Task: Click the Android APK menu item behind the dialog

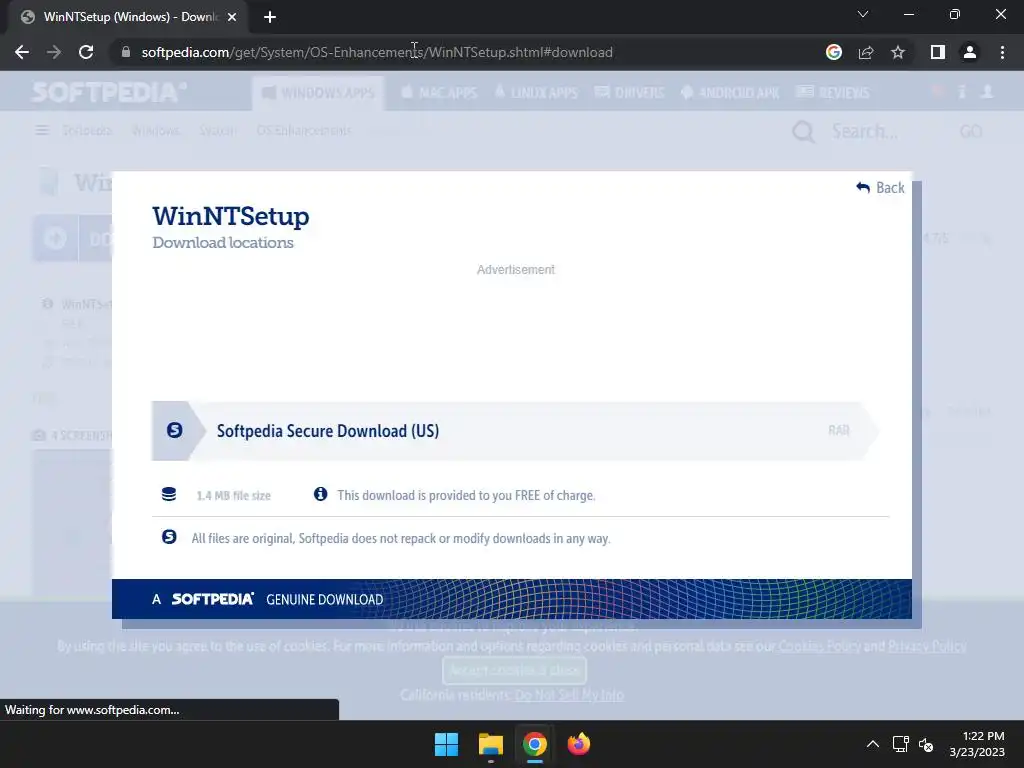Action: (x=730, y=93)
